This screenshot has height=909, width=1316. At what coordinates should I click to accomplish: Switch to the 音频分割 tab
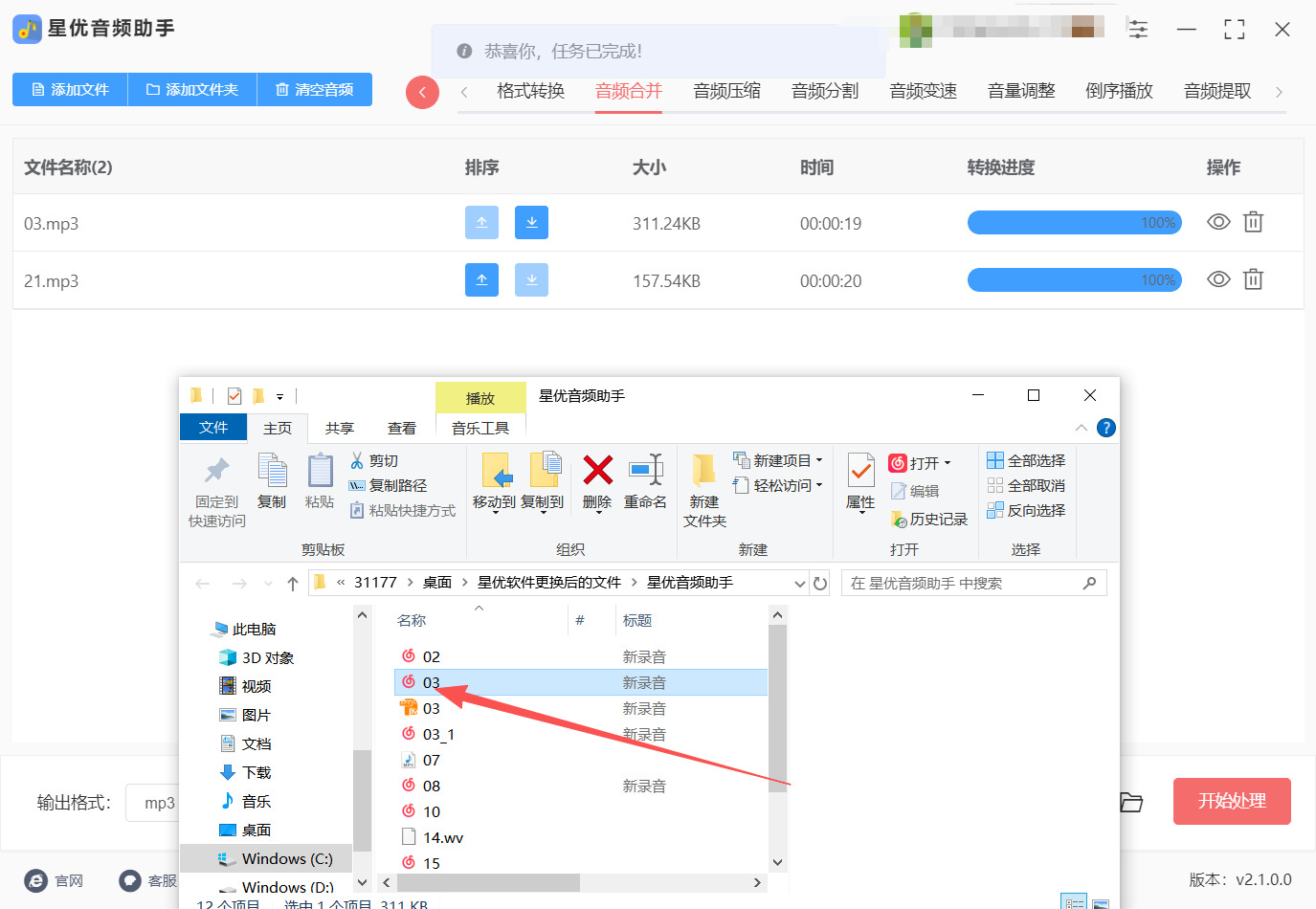pos(824,90)
